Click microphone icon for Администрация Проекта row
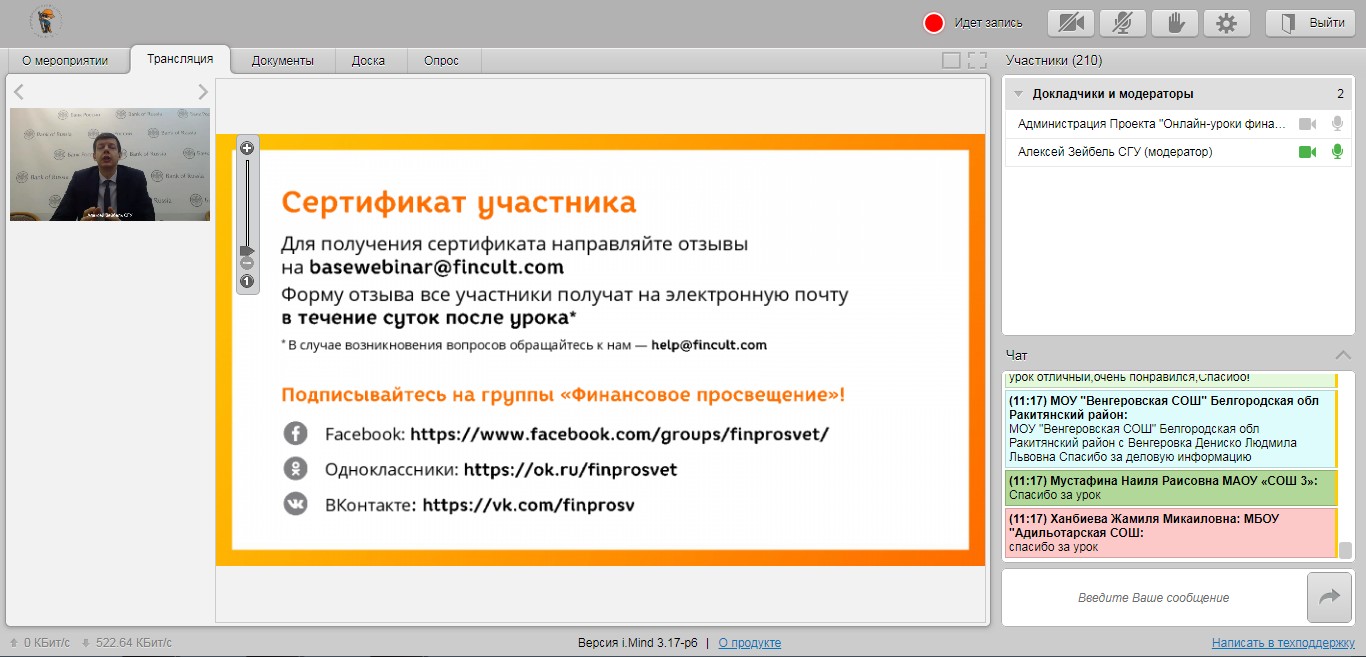 click(1337, 124)
